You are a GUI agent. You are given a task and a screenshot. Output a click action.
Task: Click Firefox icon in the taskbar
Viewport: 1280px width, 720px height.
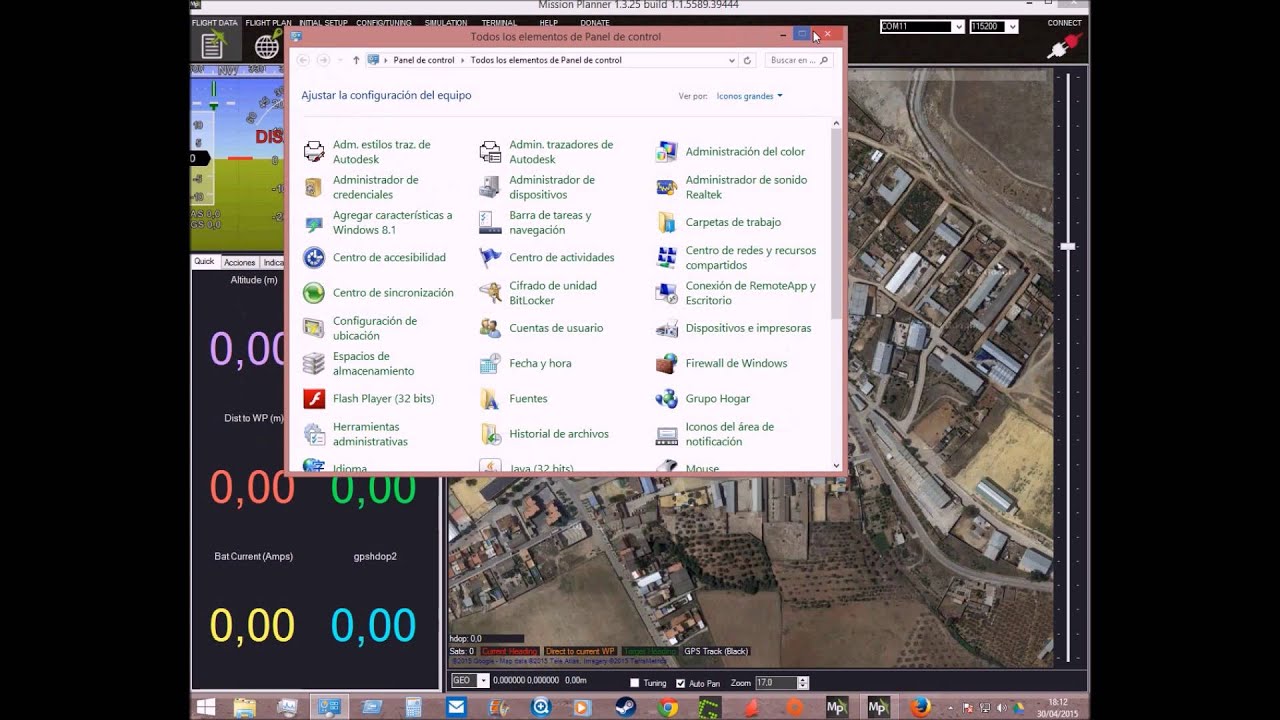pos(921,707)
